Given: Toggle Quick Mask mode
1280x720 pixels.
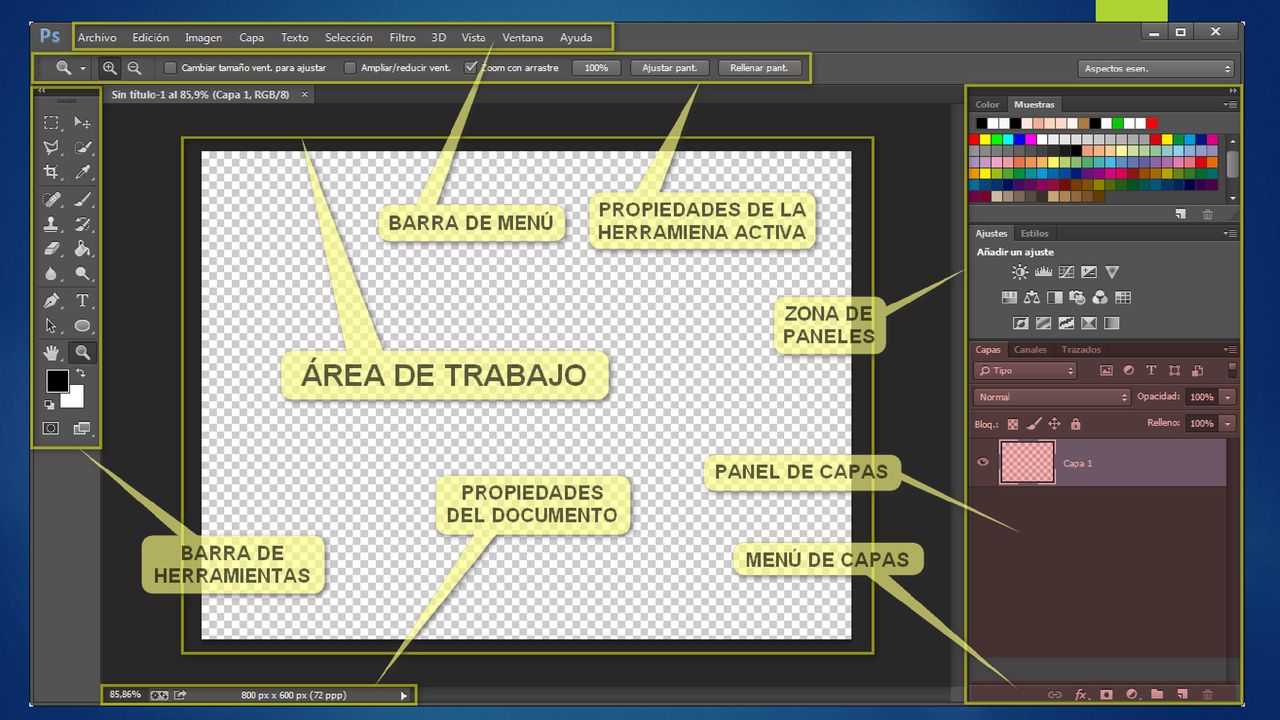Looking at the screenshot, I should click(x=50, y=428).
